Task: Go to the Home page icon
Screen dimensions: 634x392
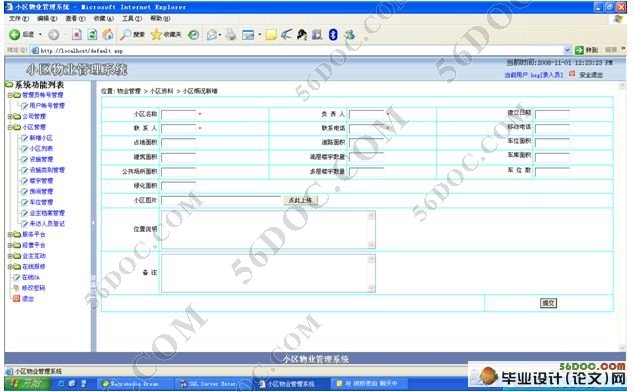Action: tap(108, 35)
